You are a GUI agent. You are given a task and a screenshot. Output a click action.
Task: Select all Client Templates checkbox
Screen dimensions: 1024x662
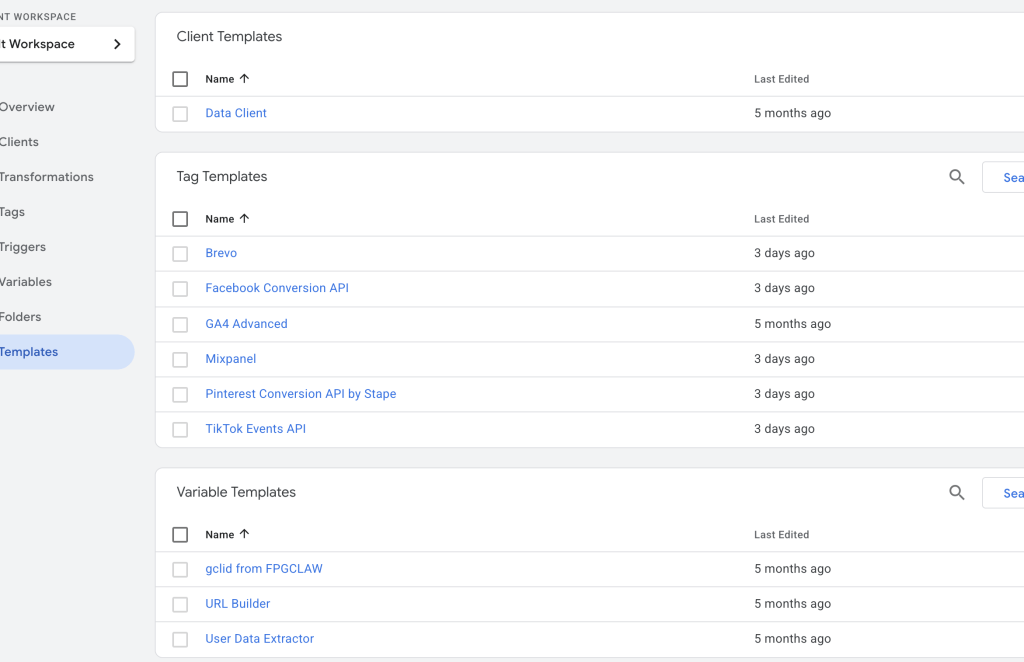180,79
